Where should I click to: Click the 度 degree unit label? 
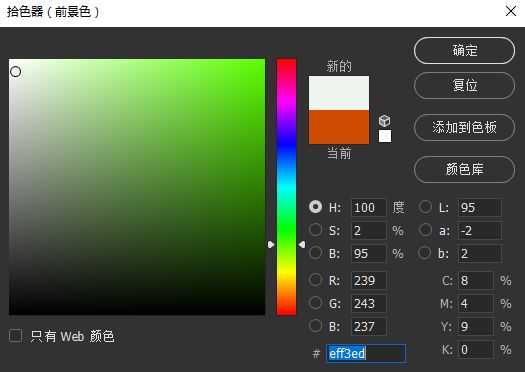tap(398, 207)
